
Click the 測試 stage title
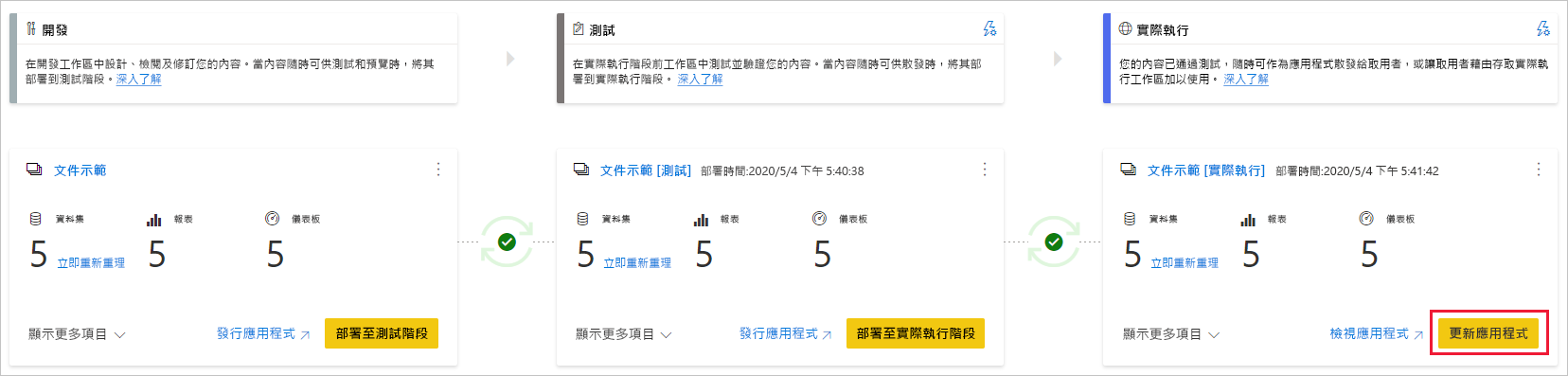602,30
